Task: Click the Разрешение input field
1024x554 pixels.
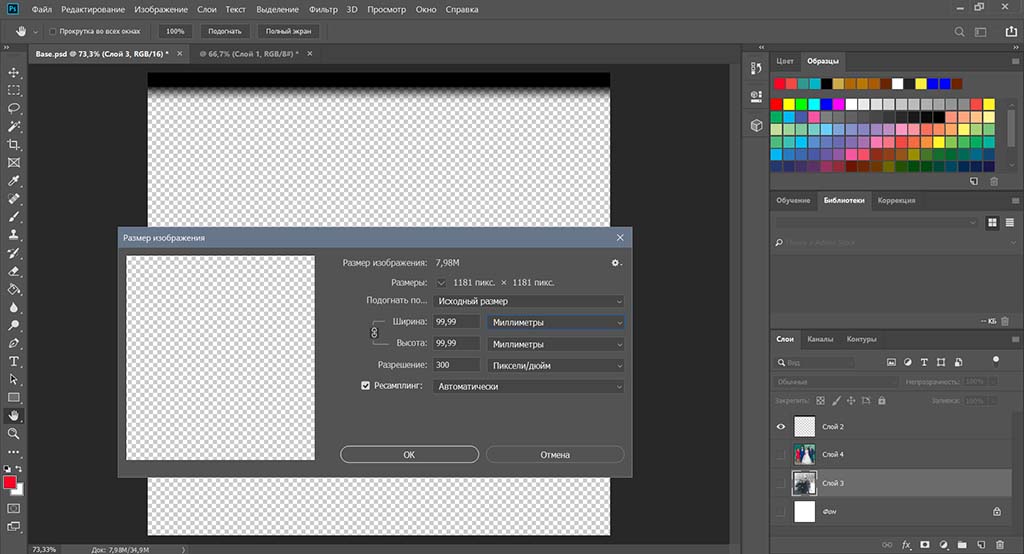Action: 457,365
